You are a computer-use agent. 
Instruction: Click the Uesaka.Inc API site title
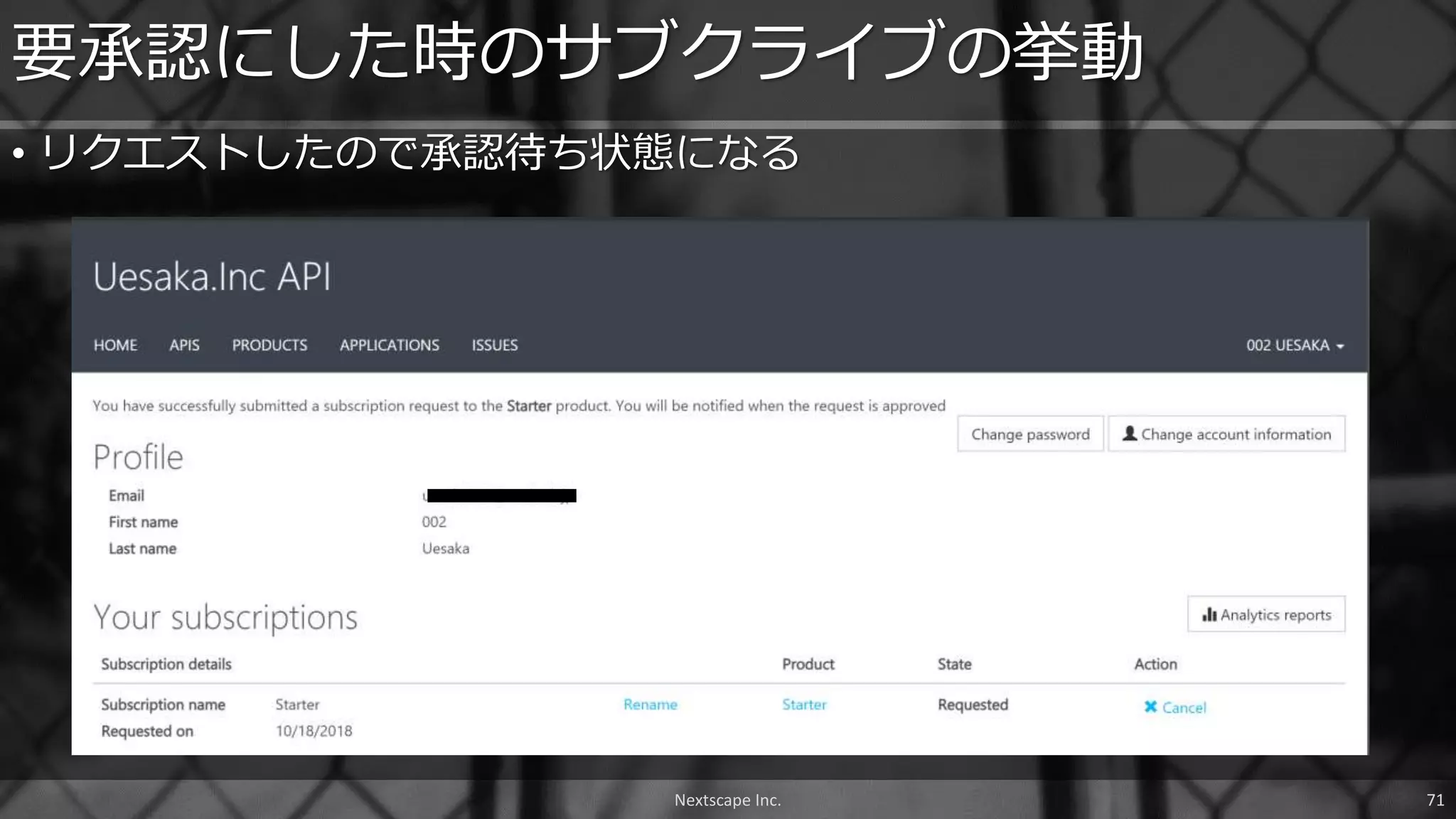[x=212, y=277]
